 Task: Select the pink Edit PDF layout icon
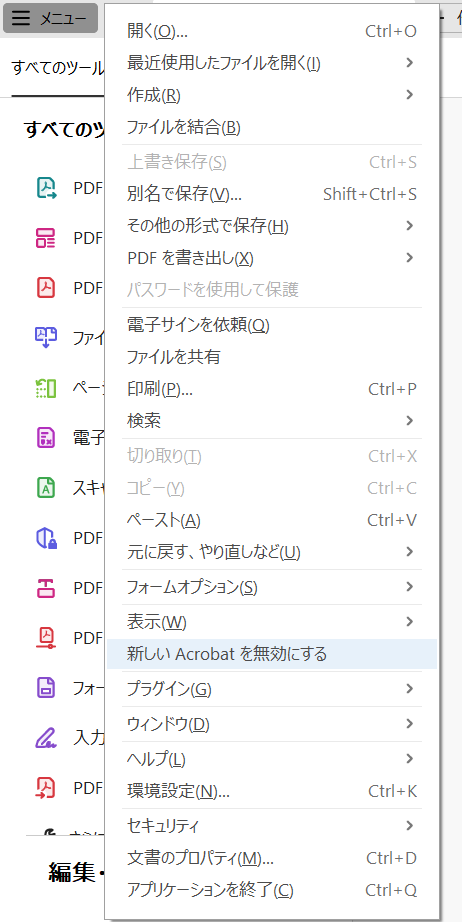point(46,238)
